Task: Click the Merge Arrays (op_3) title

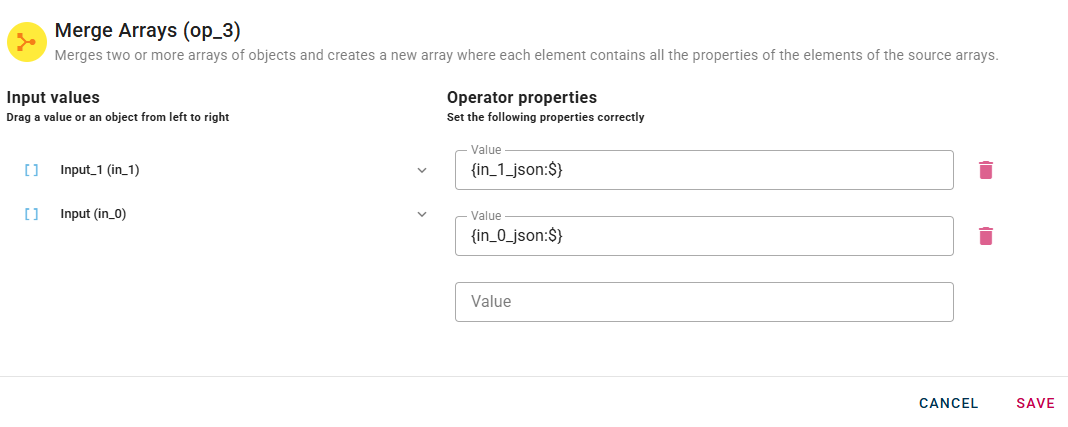Action: pyautogui.click(x=147, y=31)
